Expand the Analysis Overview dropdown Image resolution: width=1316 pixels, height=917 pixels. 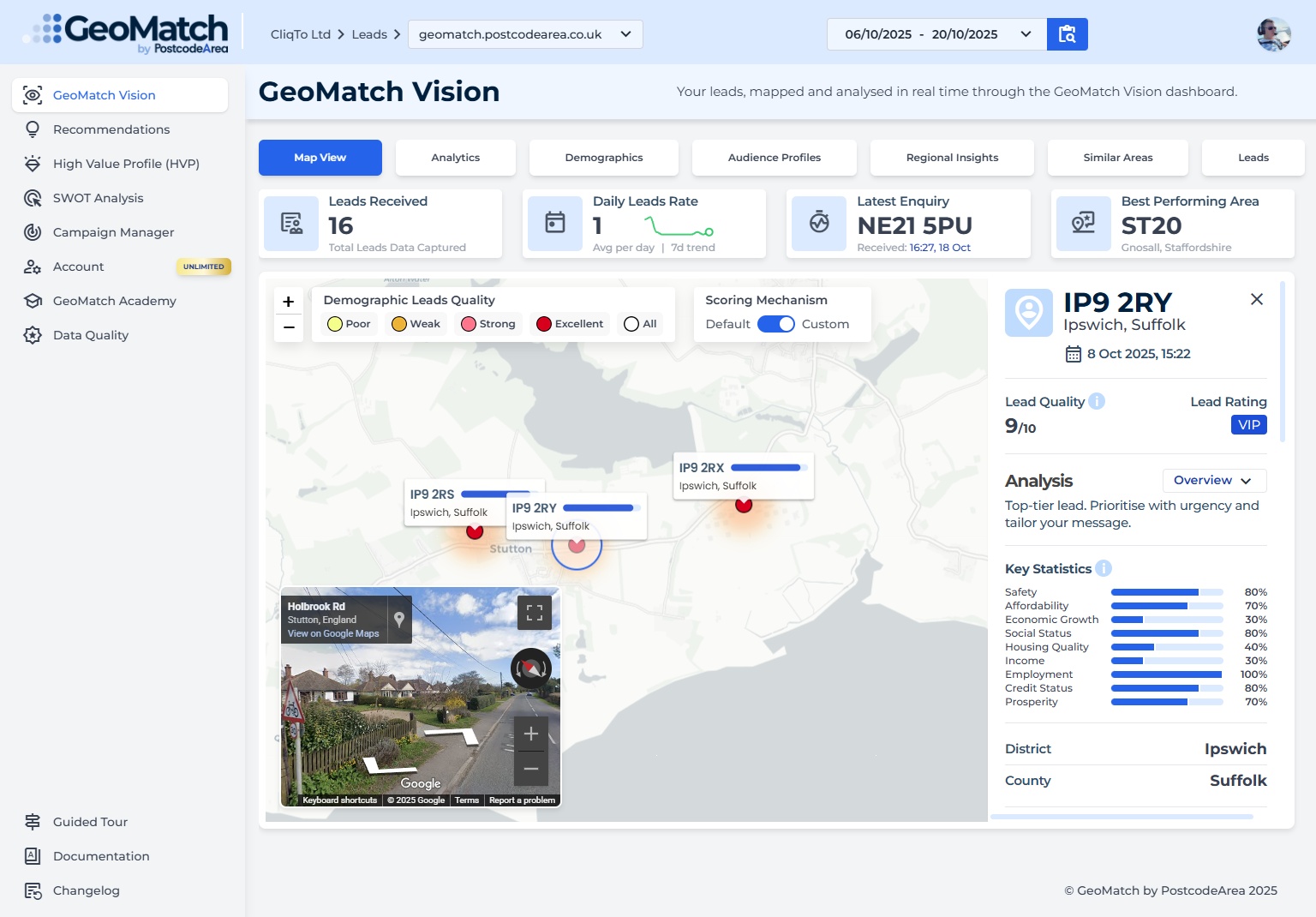pyautogui.click(x=1213, y=480)
